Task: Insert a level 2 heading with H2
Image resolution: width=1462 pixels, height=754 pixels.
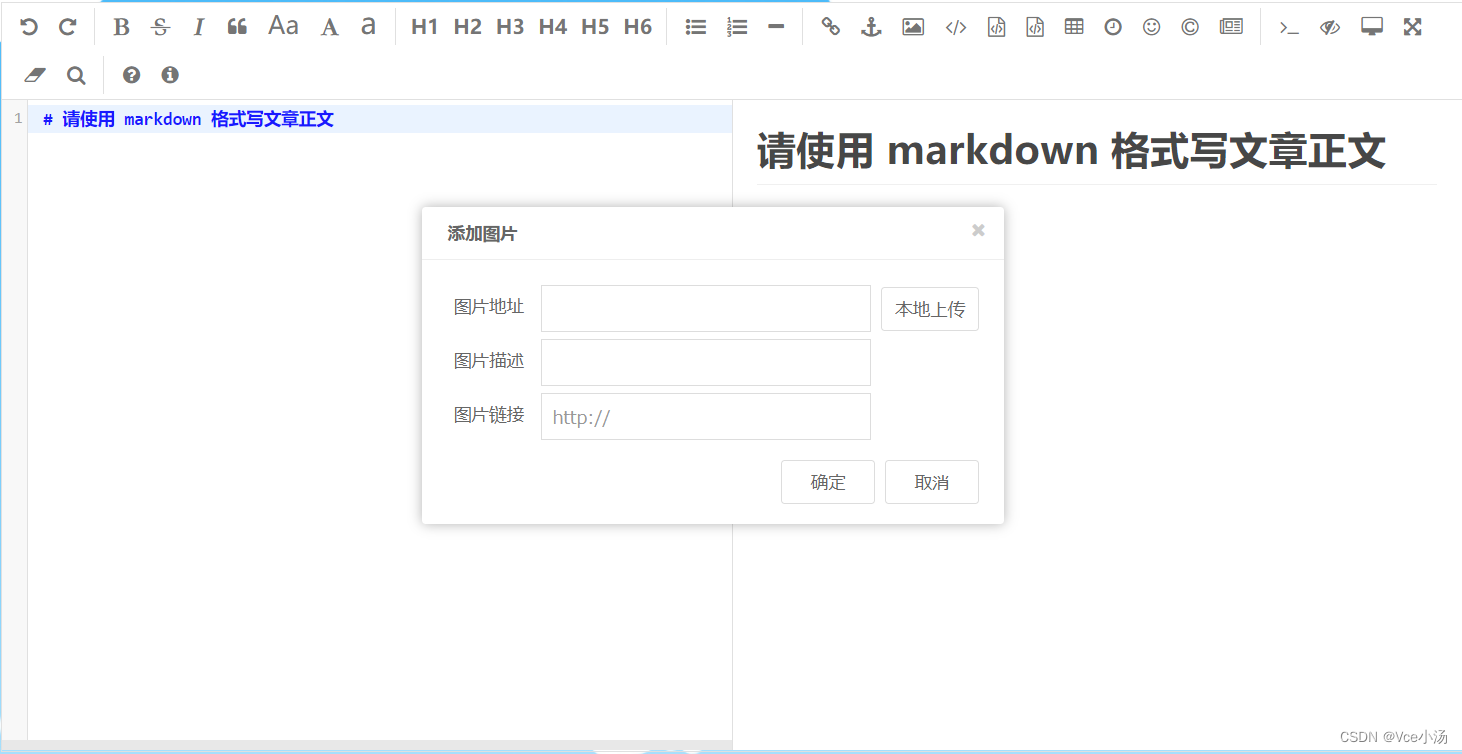Action: [467, 27]
